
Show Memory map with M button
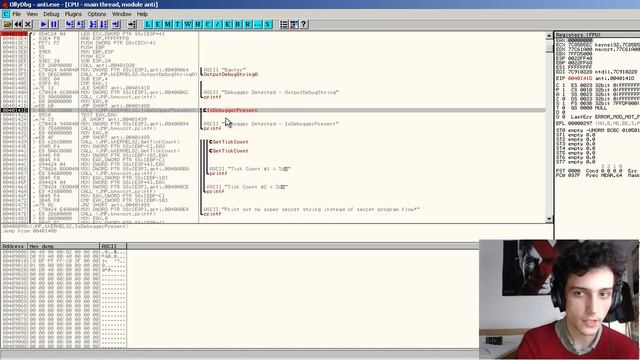click(168, 24)
